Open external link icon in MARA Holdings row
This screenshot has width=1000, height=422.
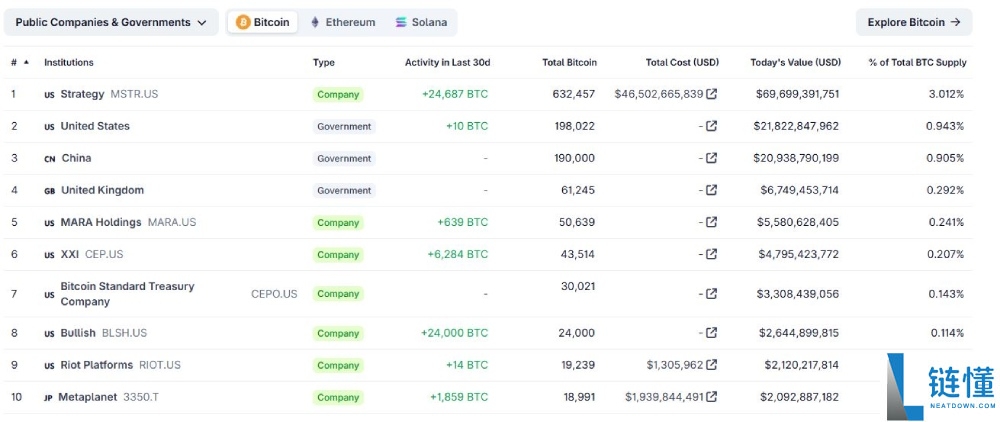711,222
